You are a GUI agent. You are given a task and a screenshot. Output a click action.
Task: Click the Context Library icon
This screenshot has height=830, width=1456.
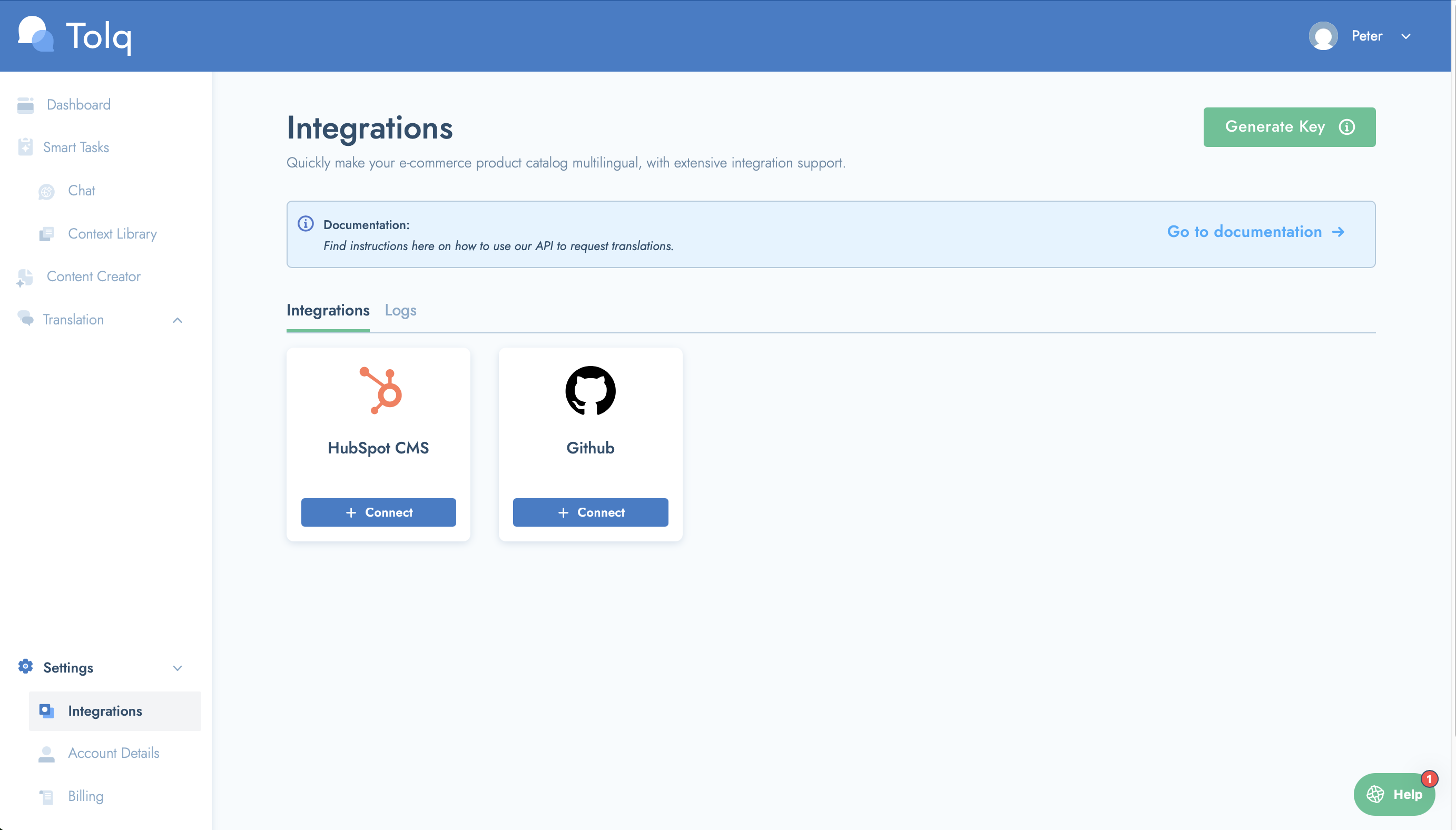click(x=46, y=234)
